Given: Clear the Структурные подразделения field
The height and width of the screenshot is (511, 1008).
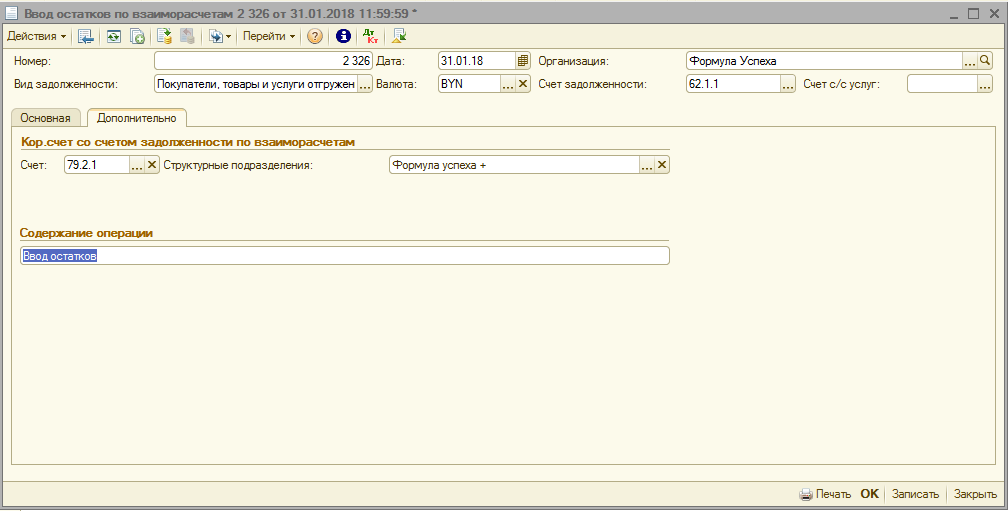Looking at the screenshot, I should 661,165.
